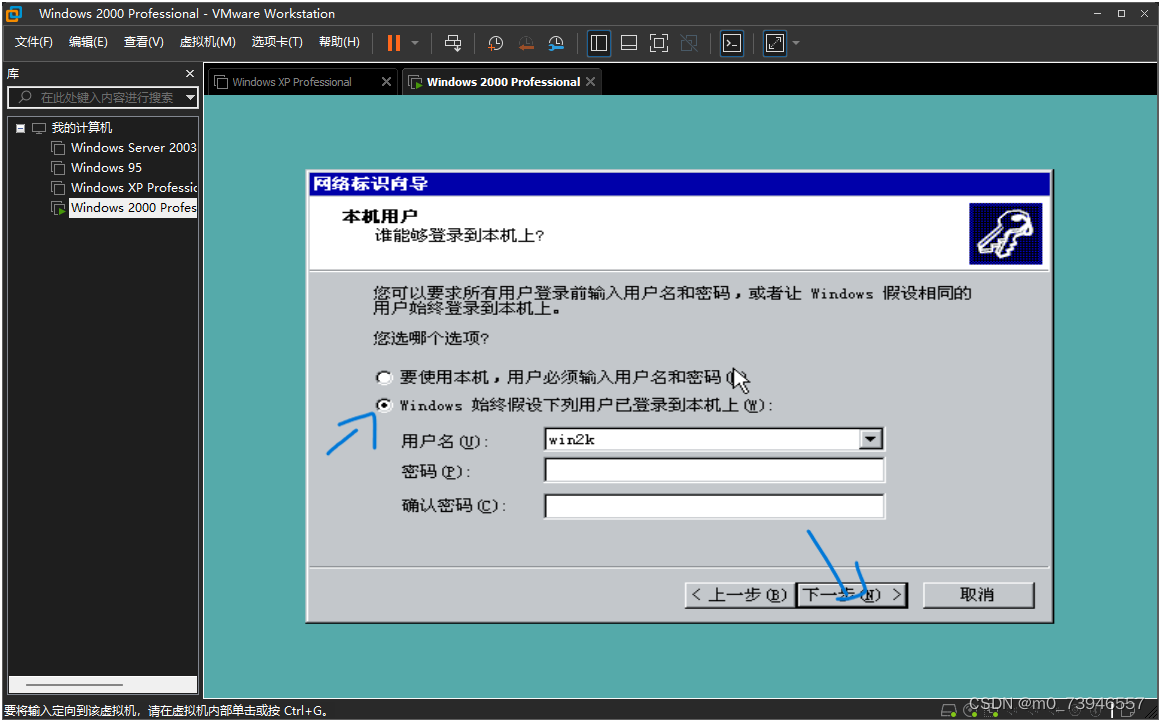Click the stretch guest display icon
Screen dimensions: 1161x722
point(774,43)
